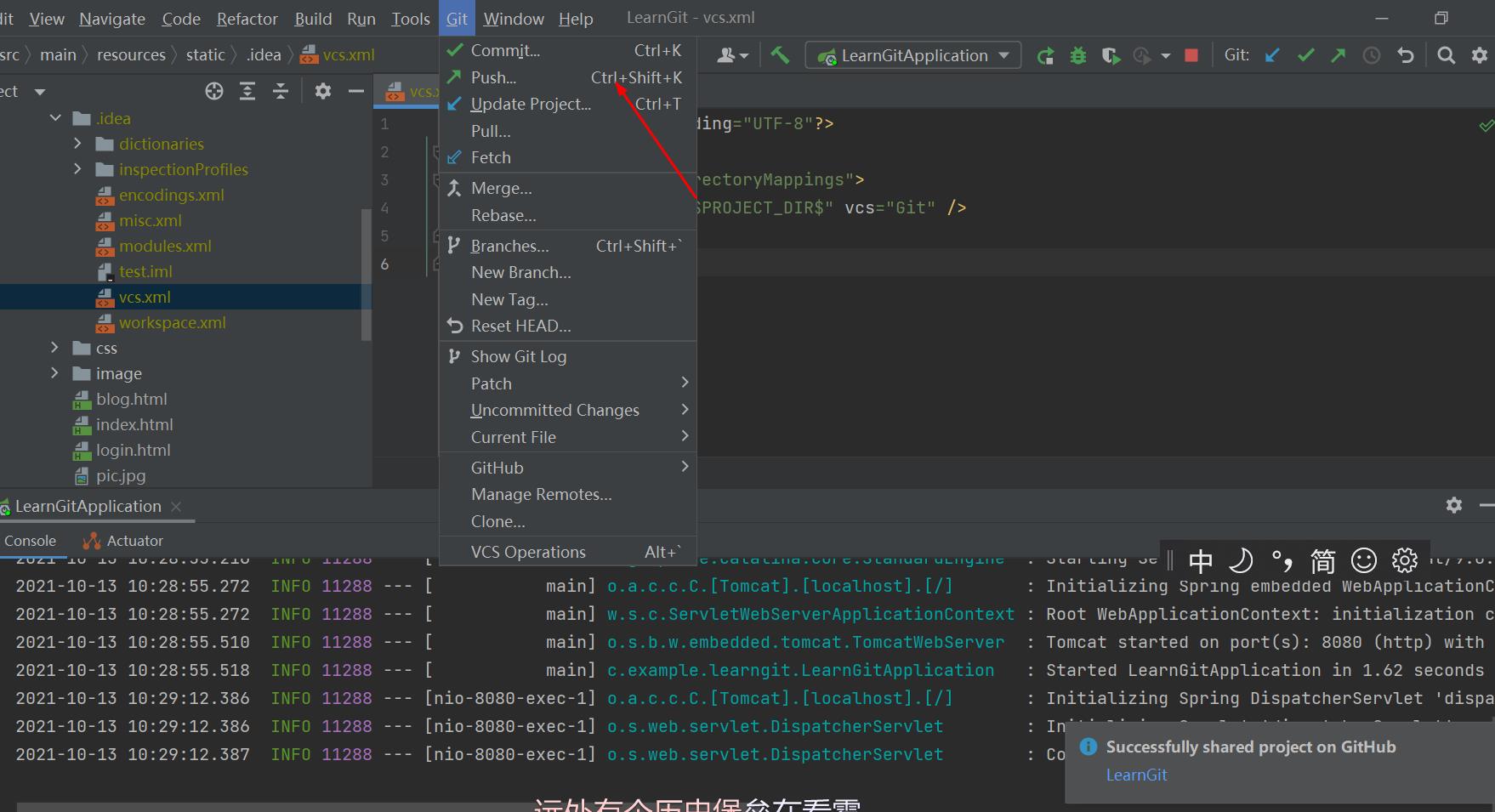
Task: Open the Window menu
Action: [514, 19]
